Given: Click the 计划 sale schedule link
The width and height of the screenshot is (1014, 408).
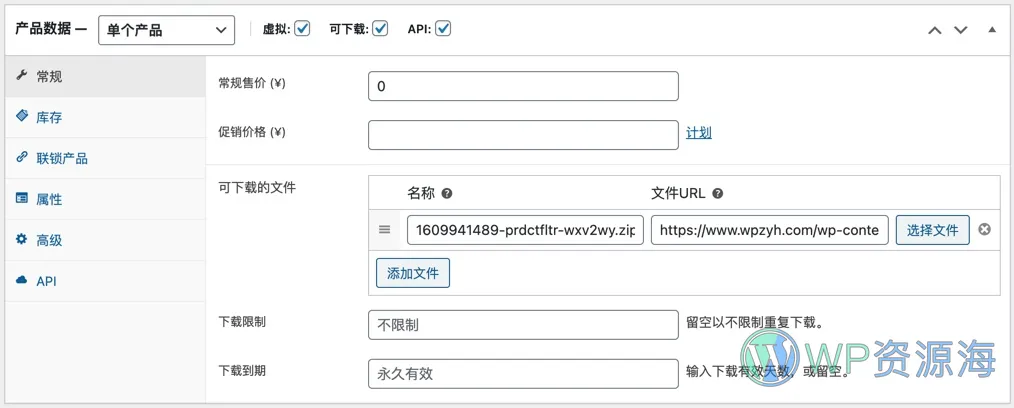Looking at the screenshot, I should pos(698,133).
